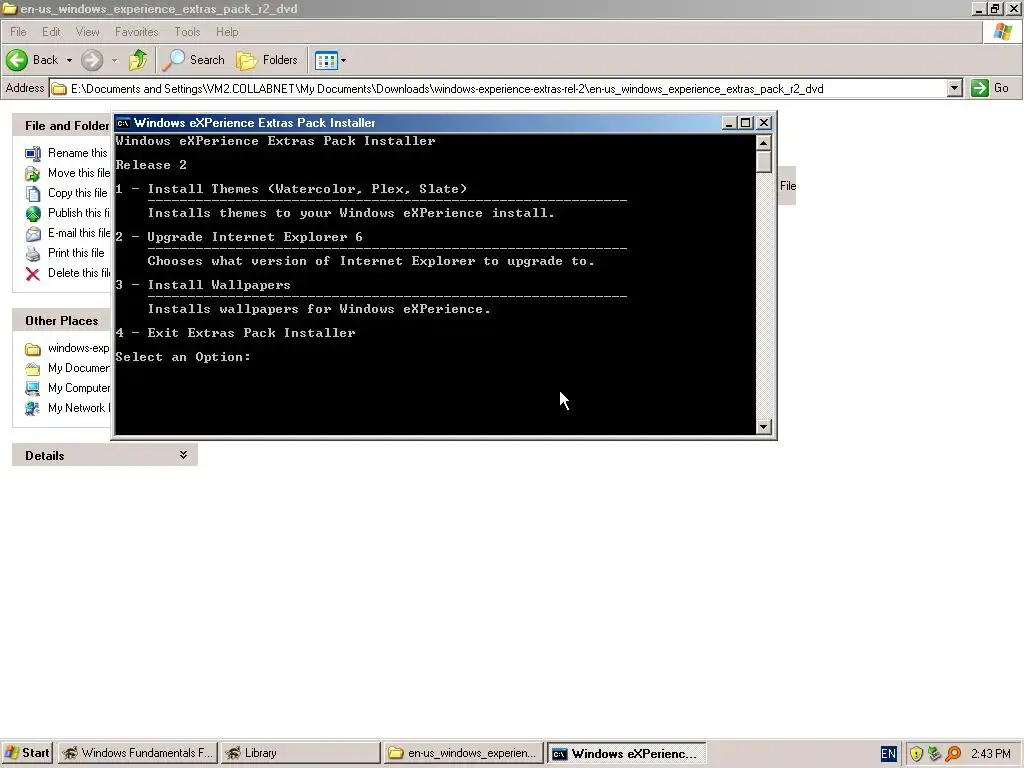
Task: Click the 2:43 PM system clock
Action: click(x=991, y=754)
